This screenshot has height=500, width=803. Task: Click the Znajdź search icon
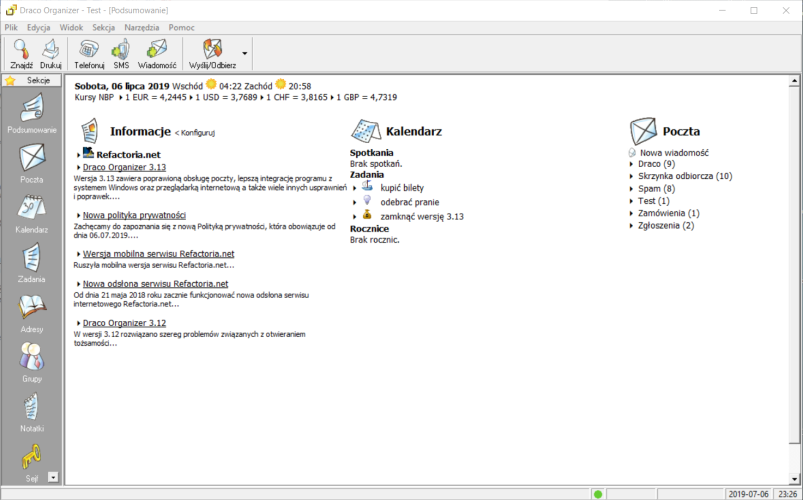22,50
